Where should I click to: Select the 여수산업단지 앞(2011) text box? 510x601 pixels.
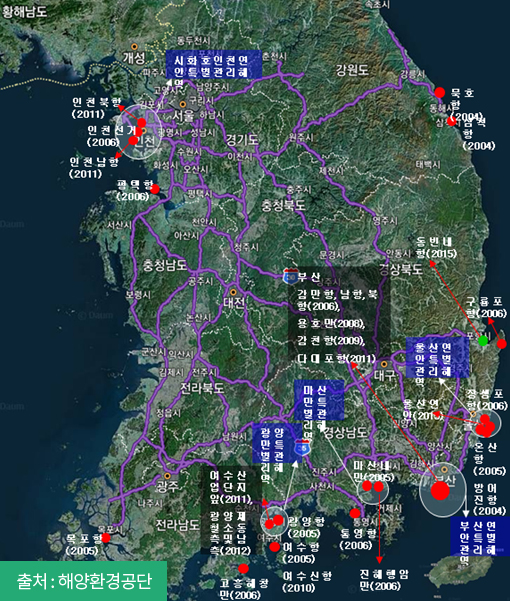pyautogui.click(x=231, y=487)
